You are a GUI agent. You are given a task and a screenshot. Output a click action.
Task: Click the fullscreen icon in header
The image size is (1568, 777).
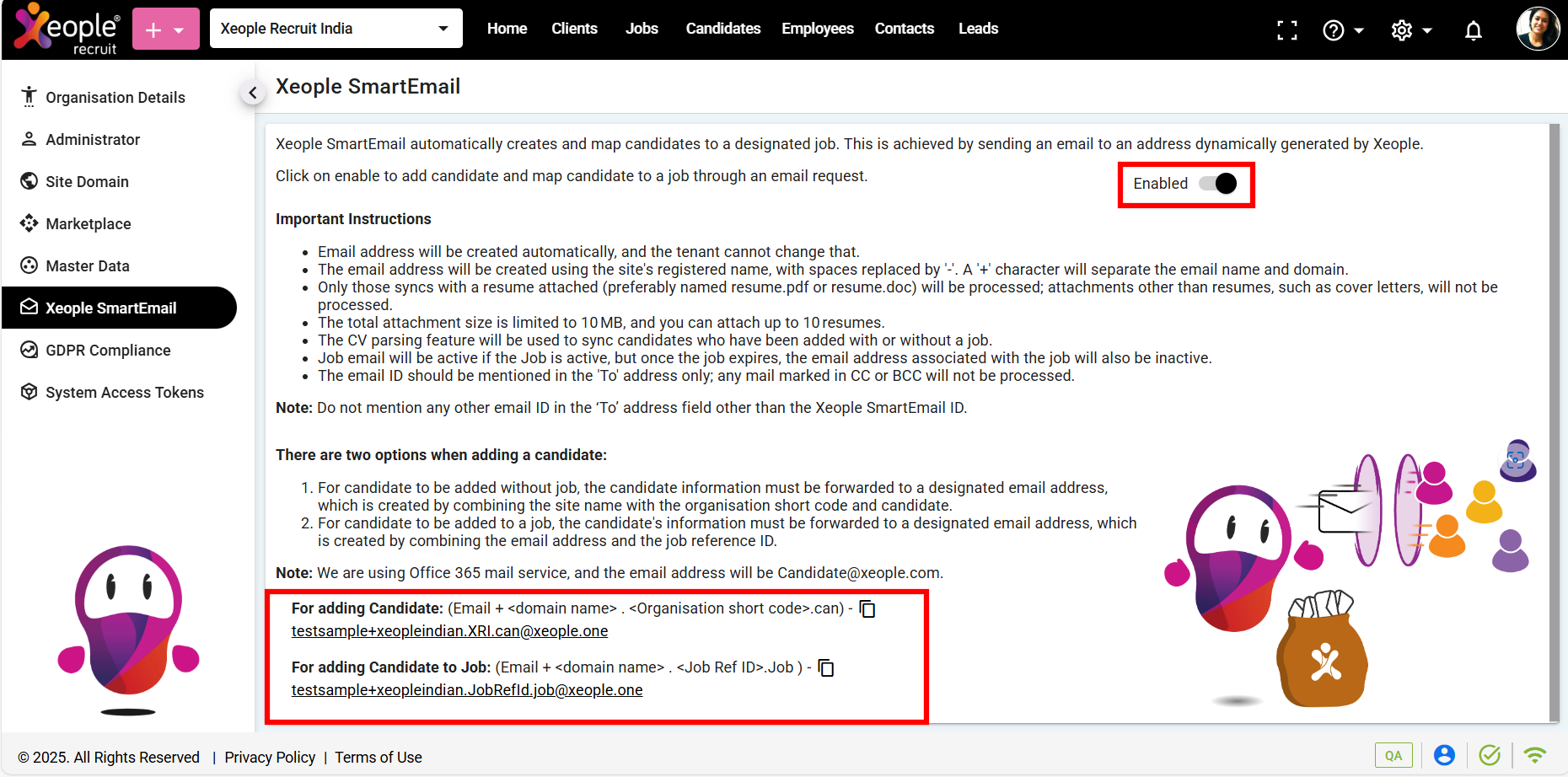(1287, 30)
